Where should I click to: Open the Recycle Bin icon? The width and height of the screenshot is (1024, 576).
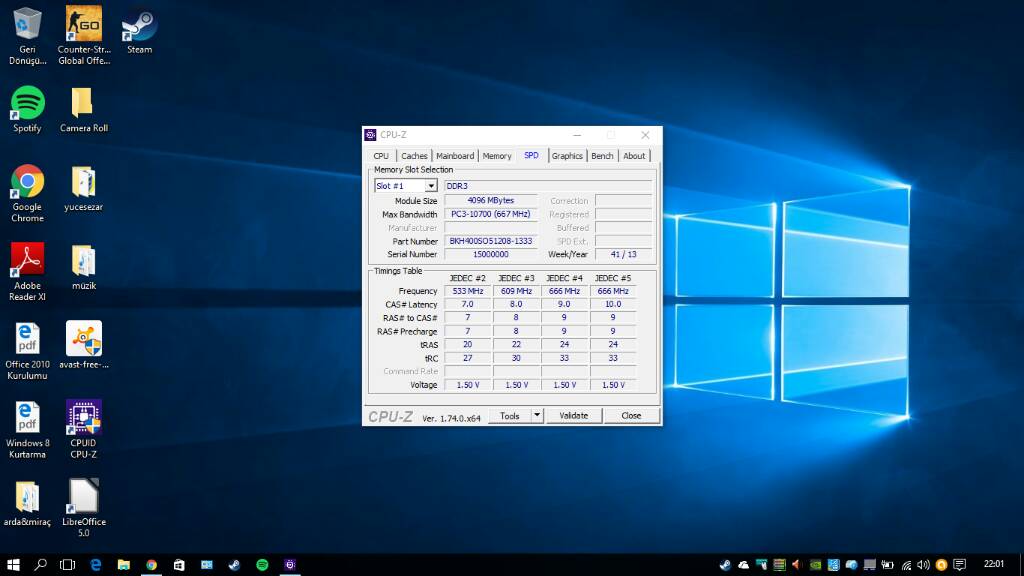coord(27,24)
